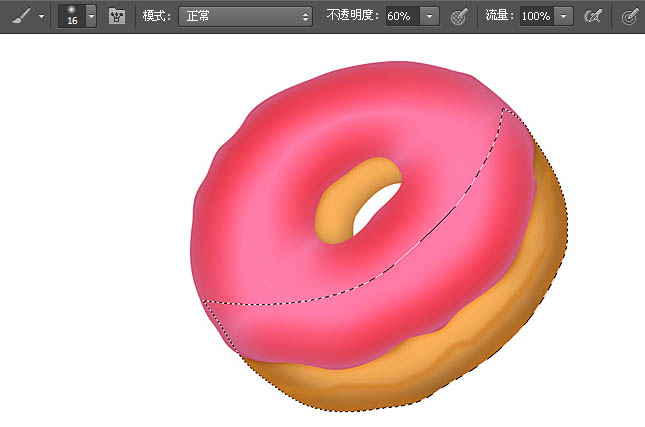Click the brush size 16 preview thumbnail
The image size is (645, 427).
[72, 16]
